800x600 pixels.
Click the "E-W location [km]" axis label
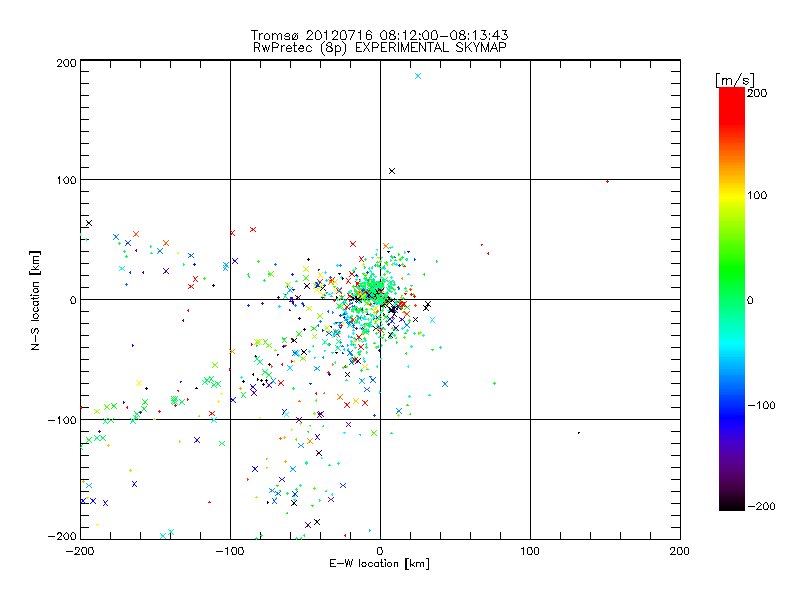click(379, 564)
